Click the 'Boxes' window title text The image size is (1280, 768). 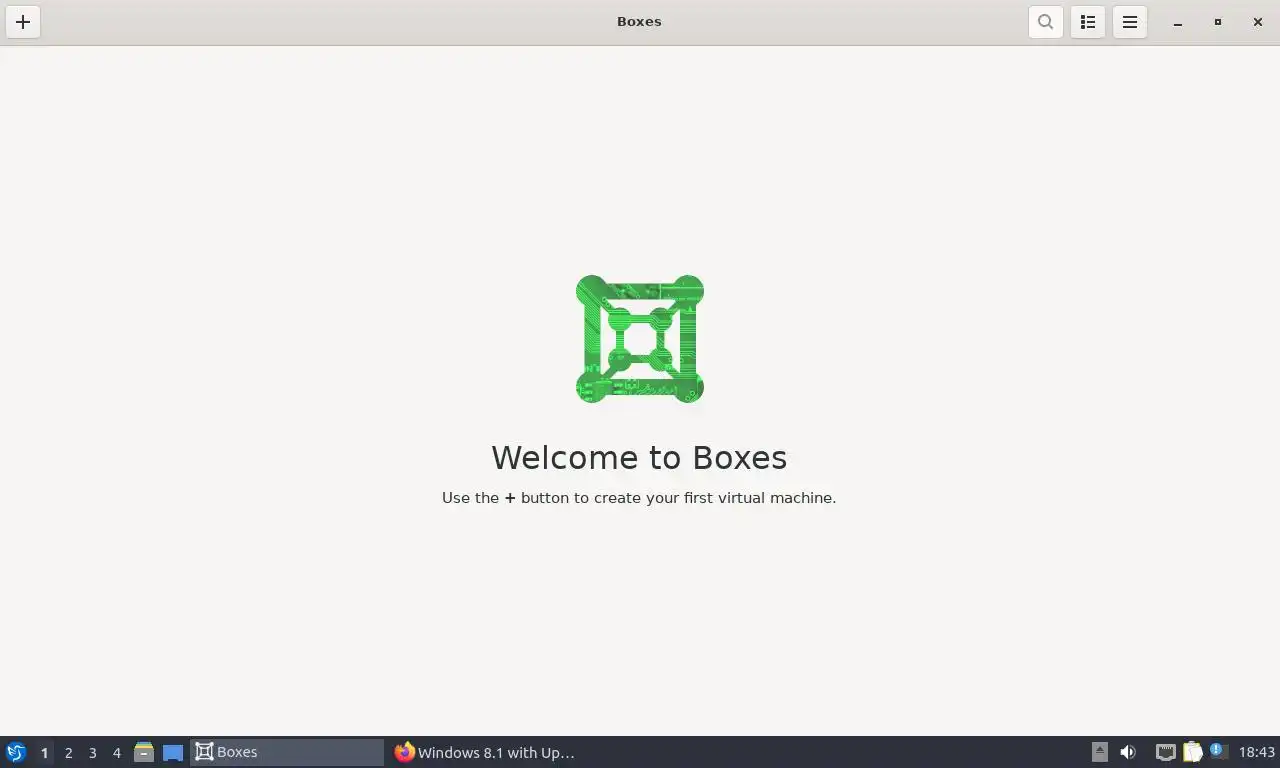point(639,22)
